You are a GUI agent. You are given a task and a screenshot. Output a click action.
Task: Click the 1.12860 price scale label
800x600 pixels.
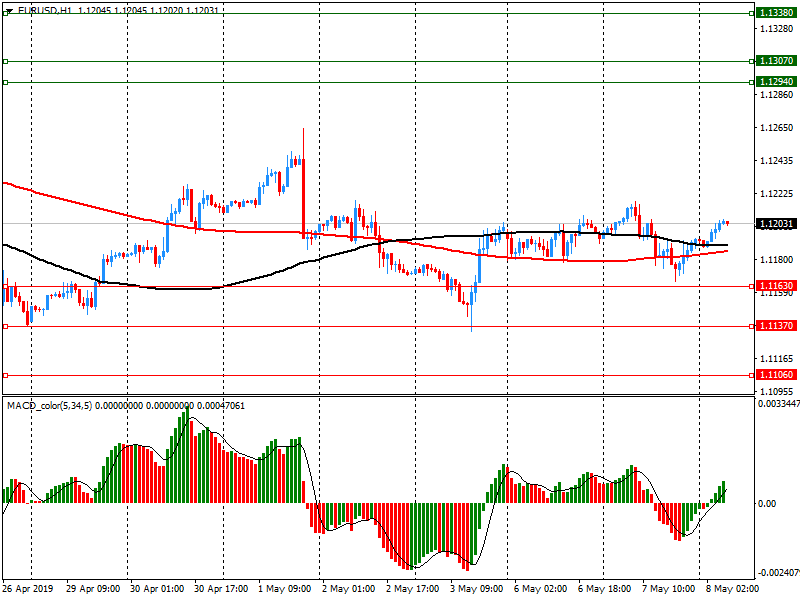pos(776,95)
